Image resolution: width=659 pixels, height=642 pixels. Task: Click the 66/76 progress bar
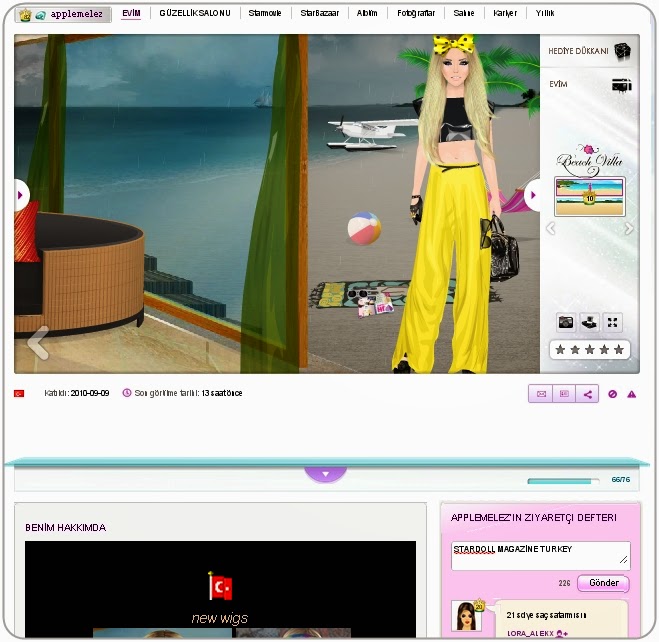pos(563,481)
